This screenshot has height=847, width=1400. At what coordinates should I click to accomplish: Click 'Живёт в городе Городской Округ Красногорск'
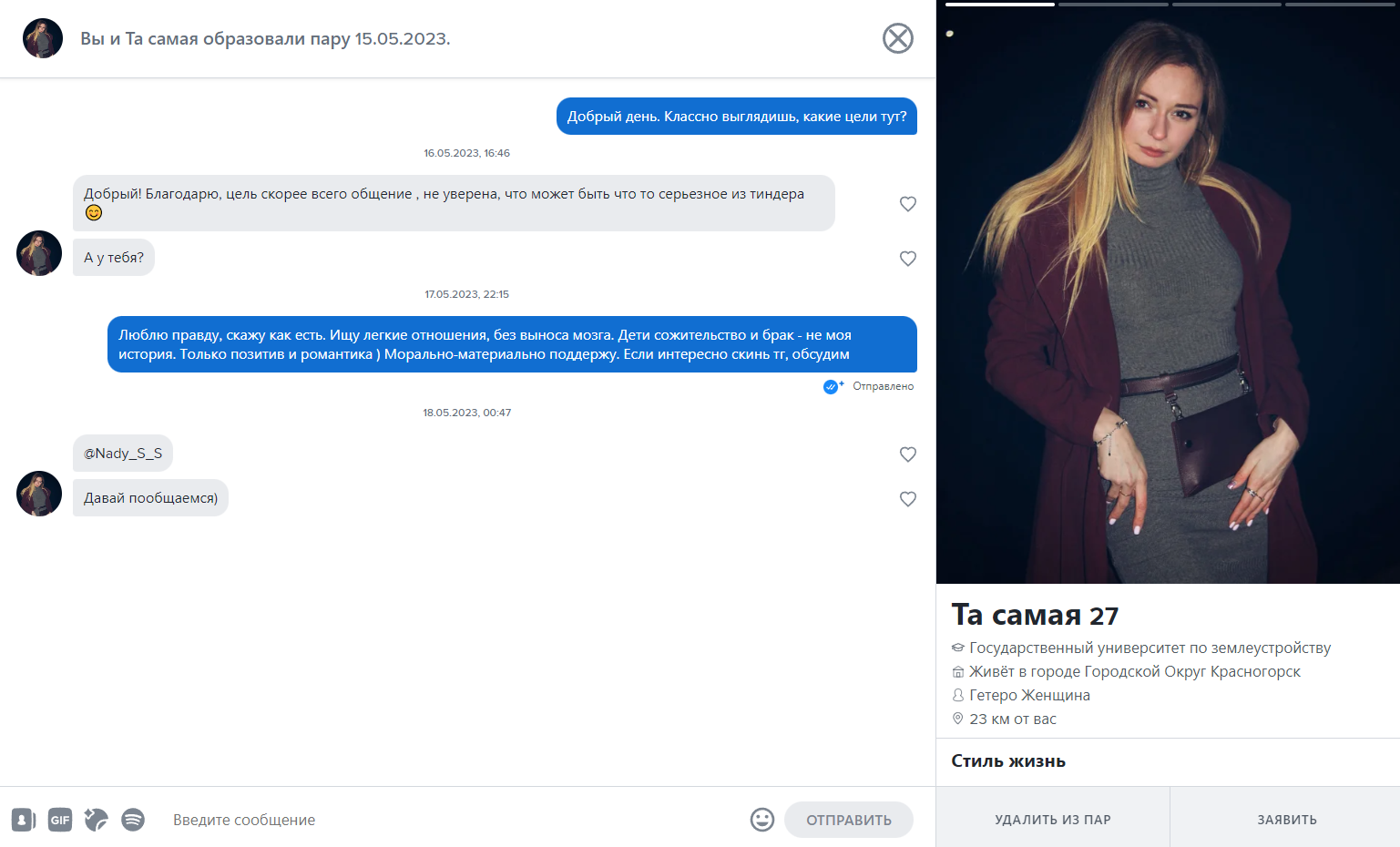(1134, 672)
